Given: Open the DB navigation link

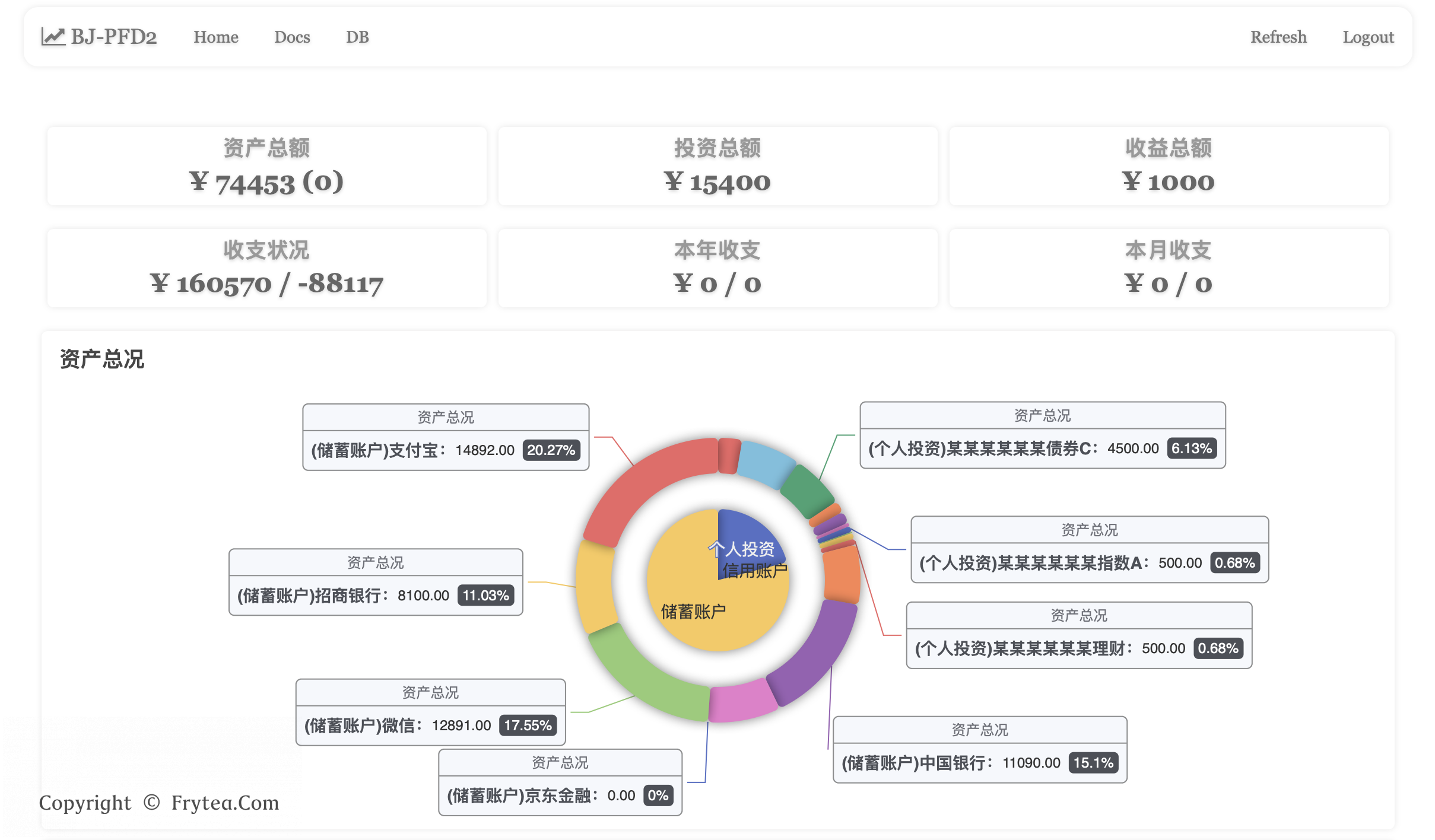Looking at the screenshot, I should [357, 37].
